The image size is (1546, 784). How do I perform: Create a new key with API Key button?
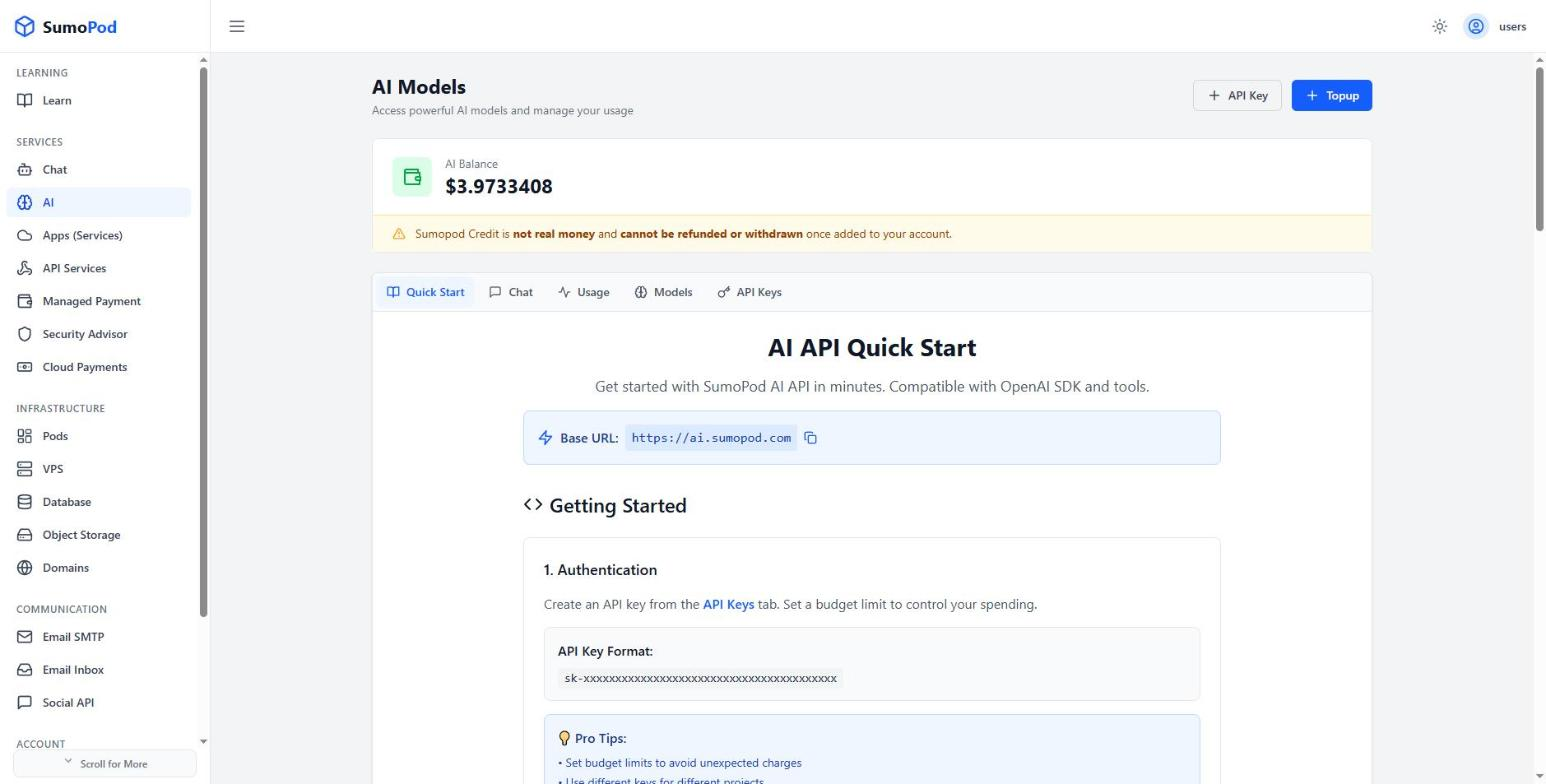[x=1237, y=96]
